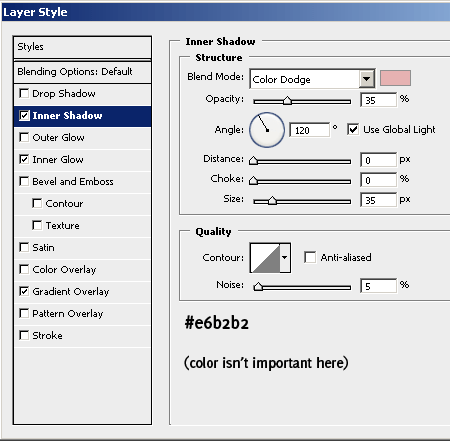Select the Outer Glow style row
This screenshot has width=450, height=441.
point(82,138)
